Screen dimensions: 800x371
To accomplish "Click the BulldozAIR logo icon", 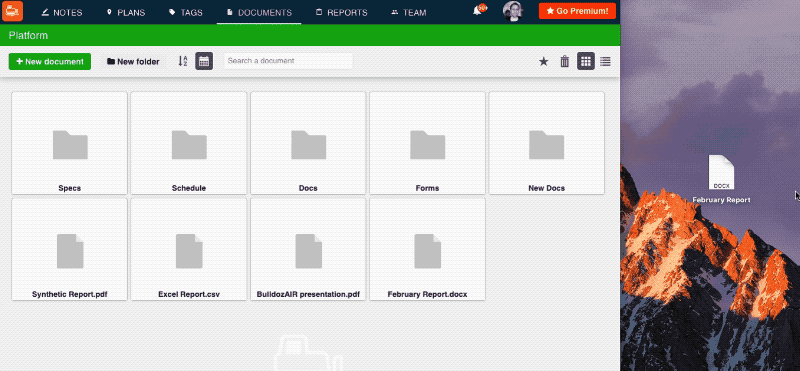I will 12,11.
